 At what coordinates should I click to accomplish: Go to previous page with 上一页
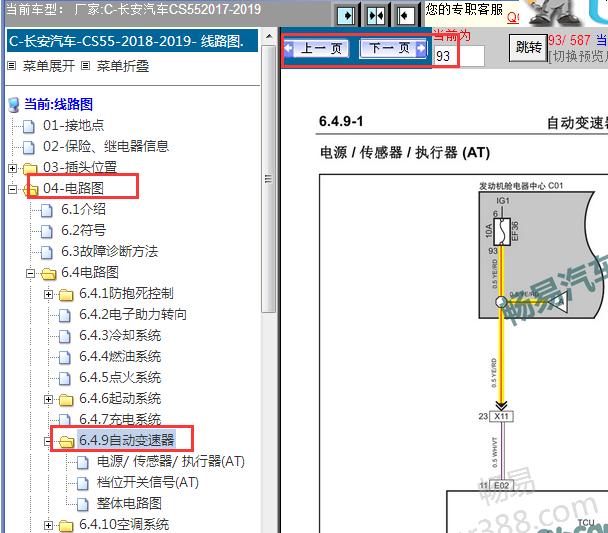316,49
